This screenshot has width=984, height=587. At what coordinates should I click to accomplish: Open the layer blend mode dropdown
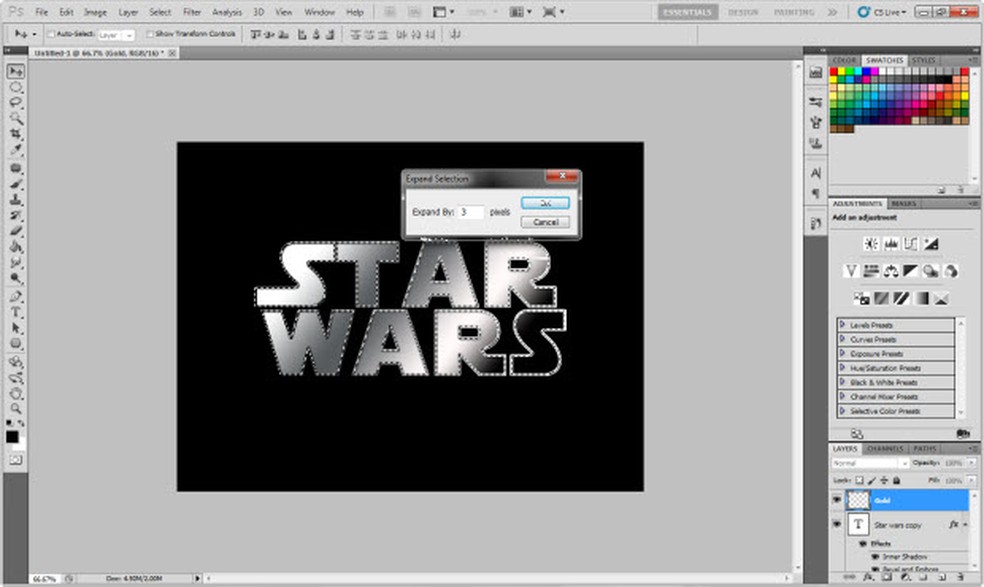pyautogui.click(x=869, y=464)
